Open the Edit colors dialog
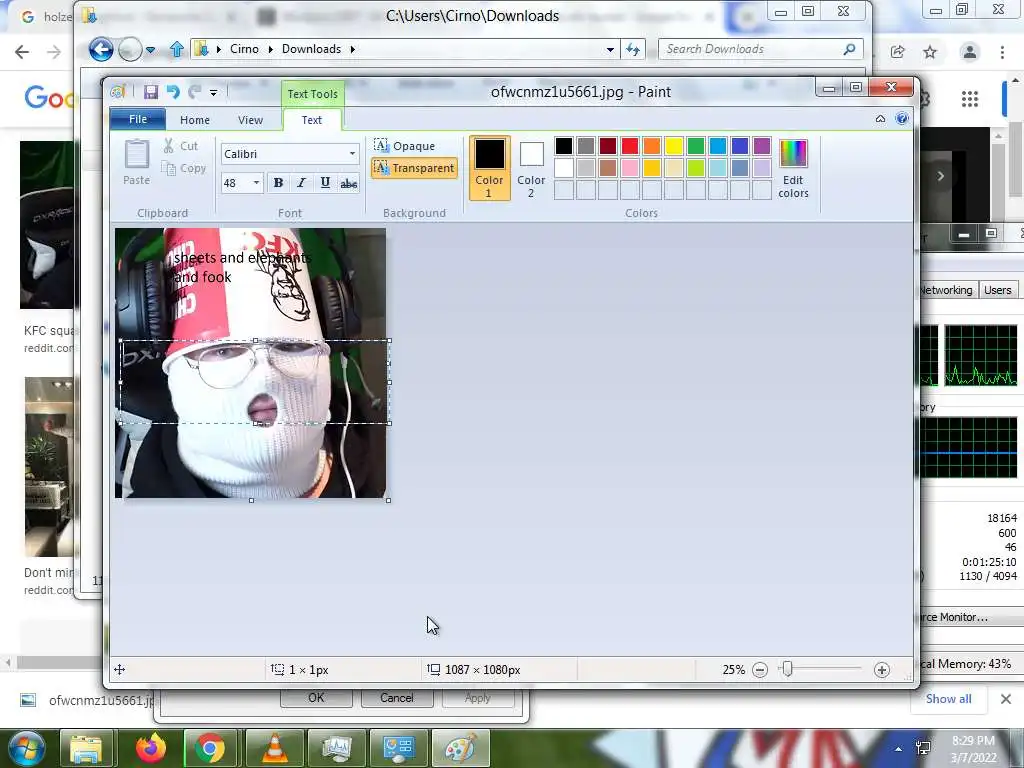This screenshot has width=1024, height=768. [x=793, y=168]
